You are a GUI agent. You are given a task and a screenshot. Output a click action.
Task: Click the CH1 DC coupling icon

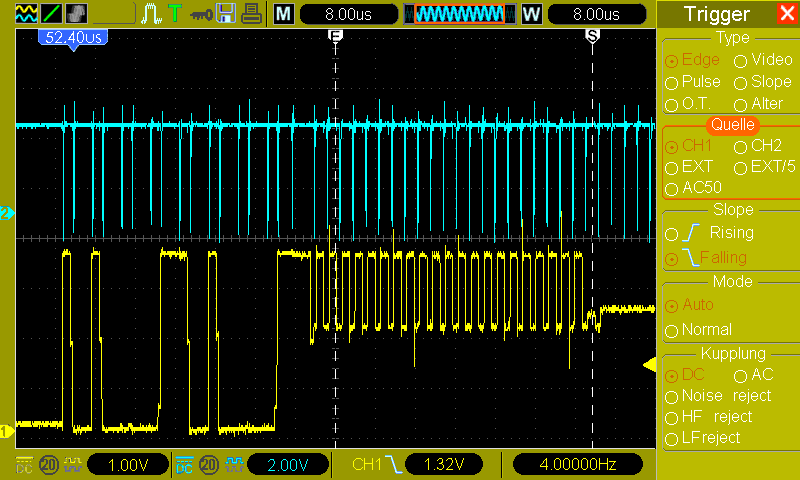(24, 464)
